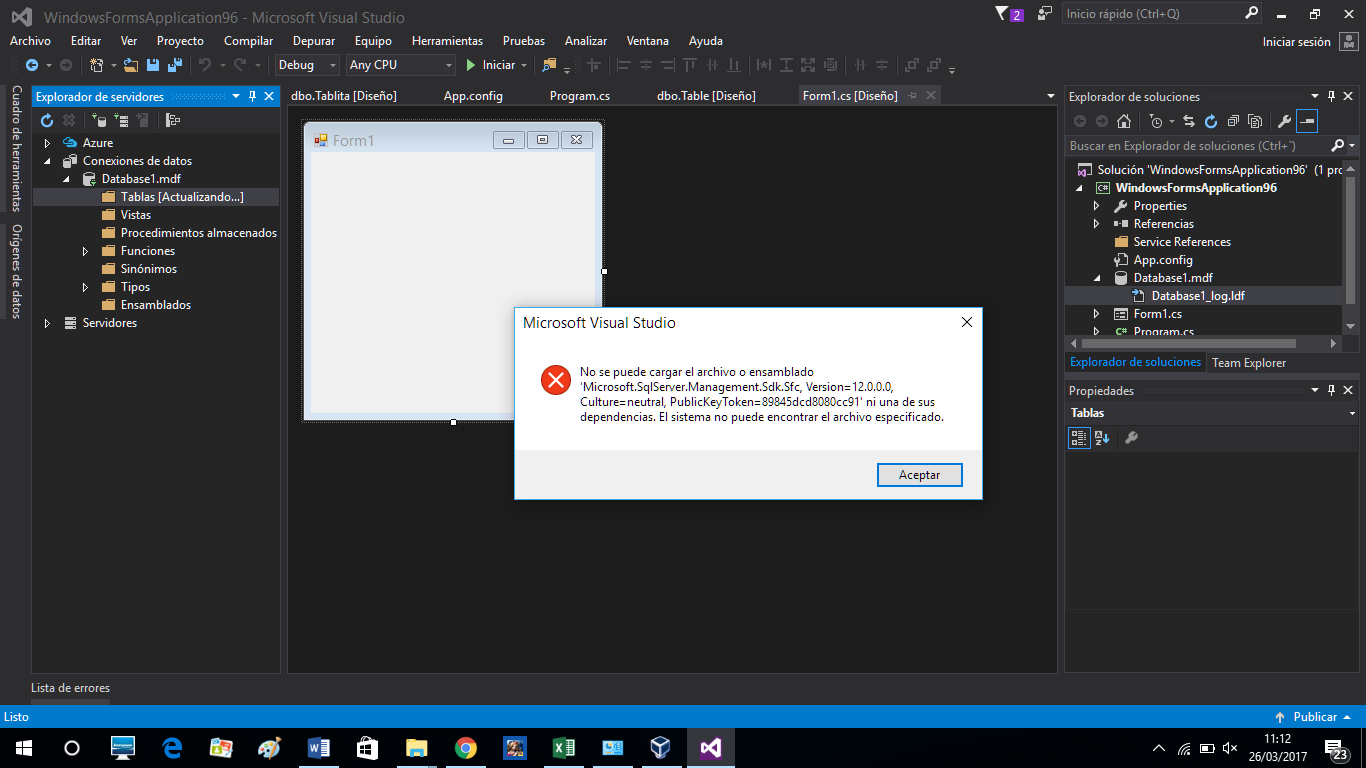Click the Properties wrench in solution explorer toolbar

click(x=1285, y=121)
